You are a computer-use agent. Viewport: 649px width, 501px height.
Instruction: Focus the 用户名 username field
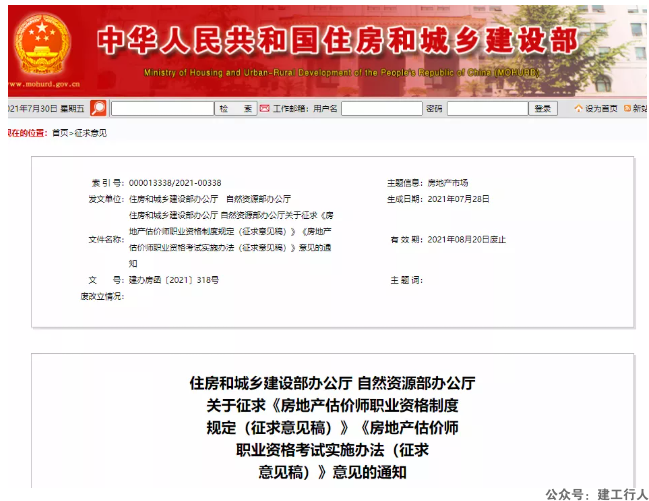click(382, 108)
